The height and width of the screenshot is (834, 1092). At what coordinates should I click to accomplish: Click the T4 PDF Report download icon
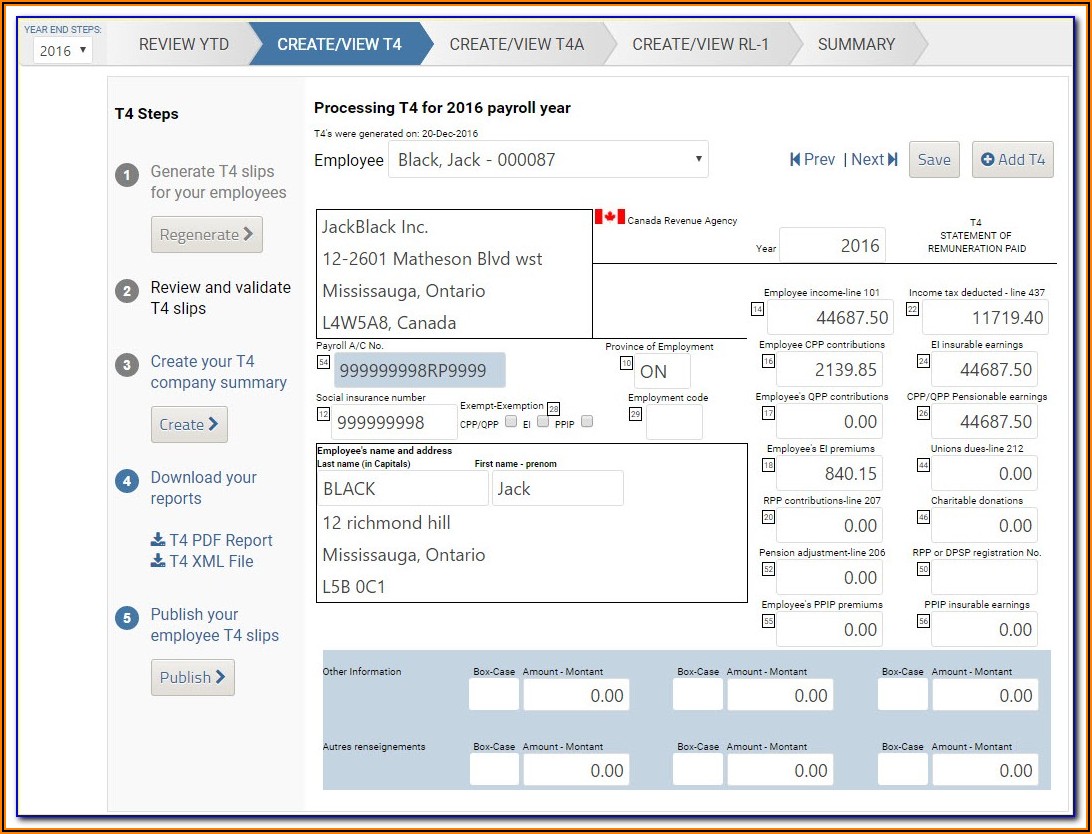158,540
